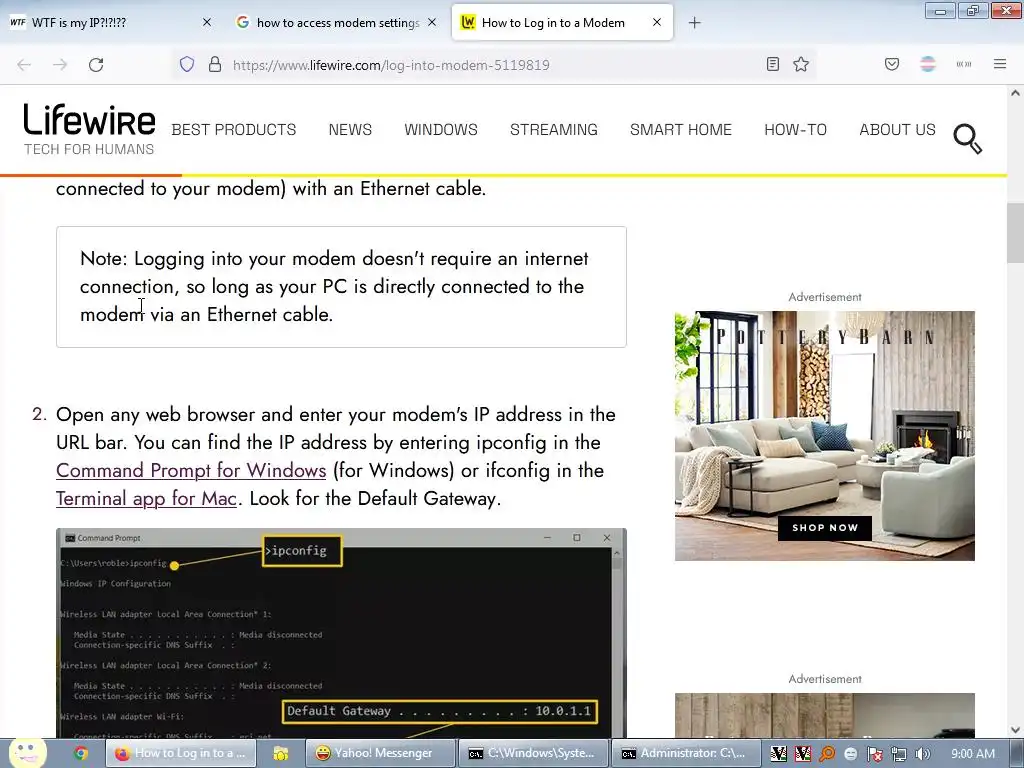
Task: Reload the Lifewire page
Action: [96, 65]
